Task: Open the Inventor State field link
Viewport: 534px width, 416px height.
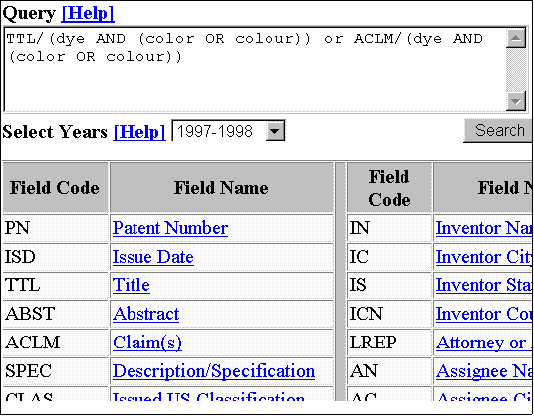Action: coord(484,285)
